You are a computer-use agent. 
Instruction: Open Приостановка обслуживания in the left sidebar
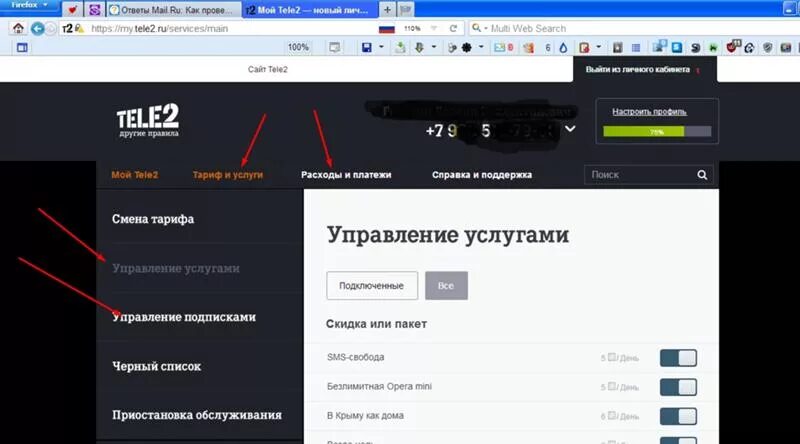click(x=197, y=415)
